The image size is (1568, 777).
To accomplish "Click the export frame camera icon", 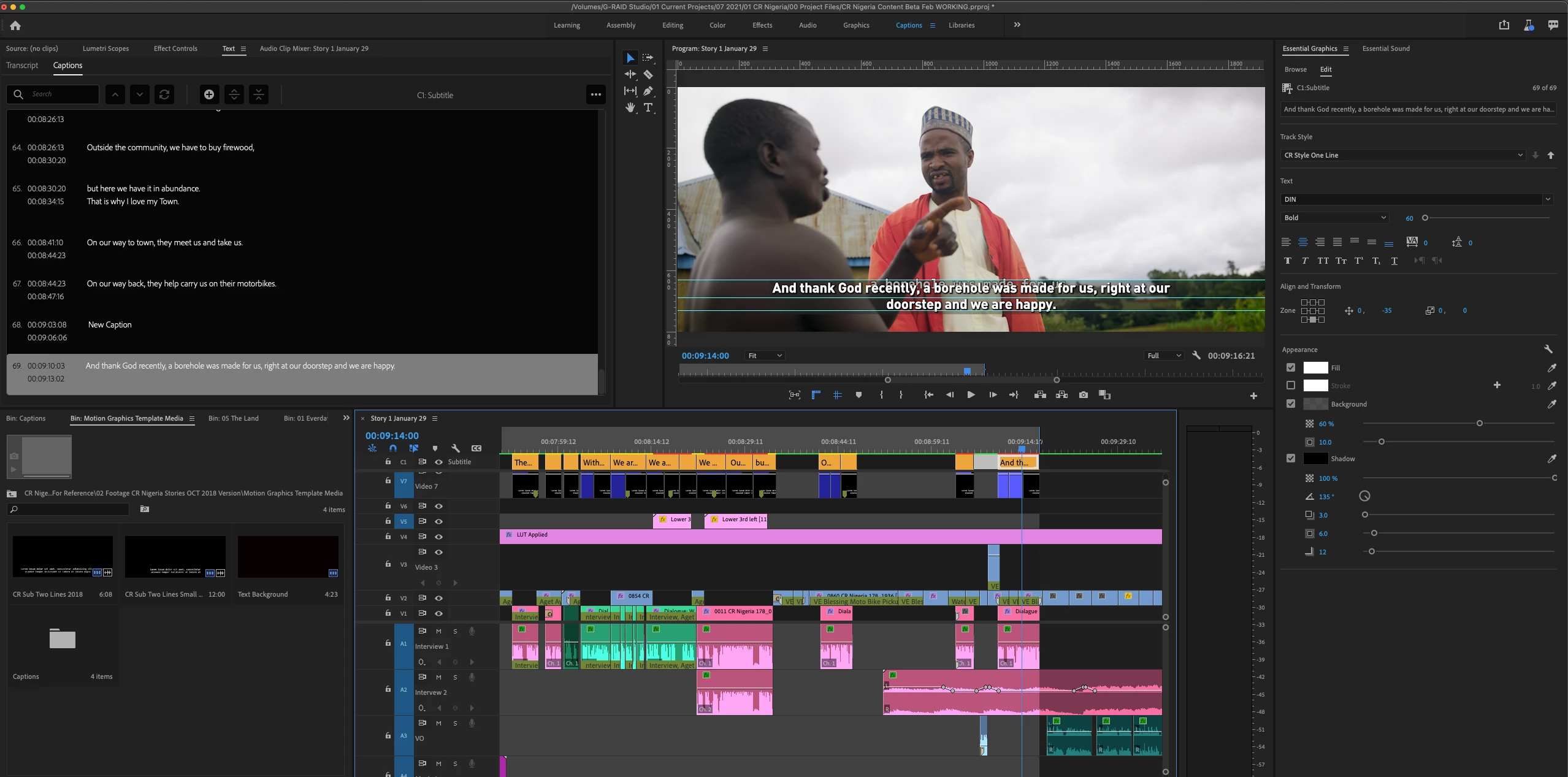I will 1084,395.
